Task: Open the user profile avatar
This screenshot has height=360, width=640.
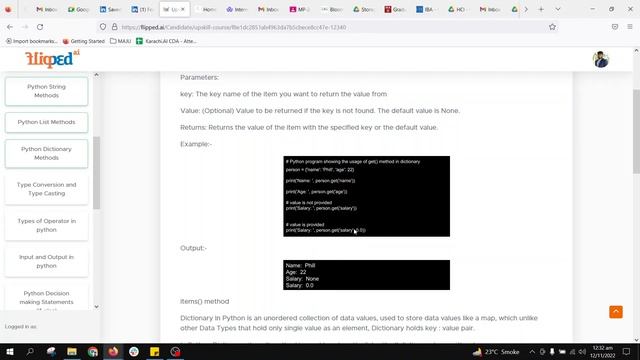Action: 601,60
